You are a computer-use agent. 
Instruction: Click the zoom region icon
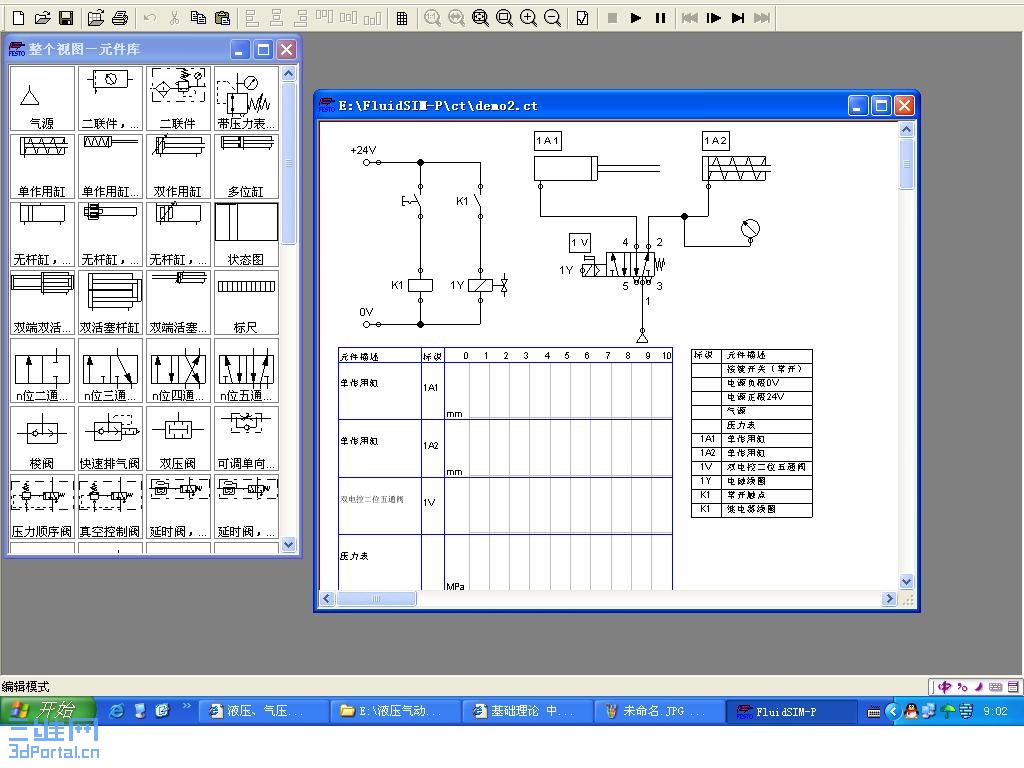(x=504, y=18)
